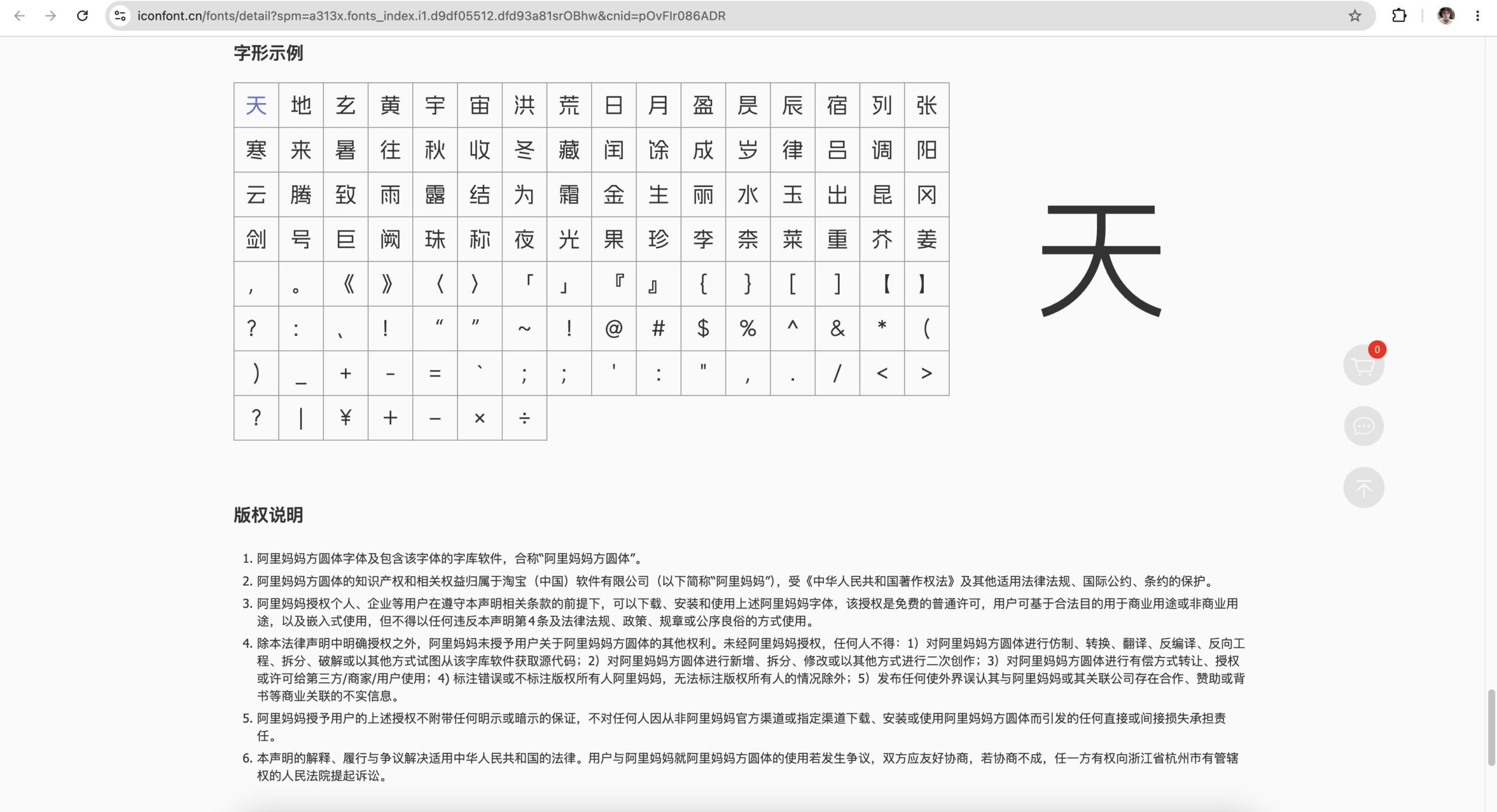The width and height of the screenshot is (1497, 812).
Task: Select the glyph 地 in the table
Action: [301, 105]
